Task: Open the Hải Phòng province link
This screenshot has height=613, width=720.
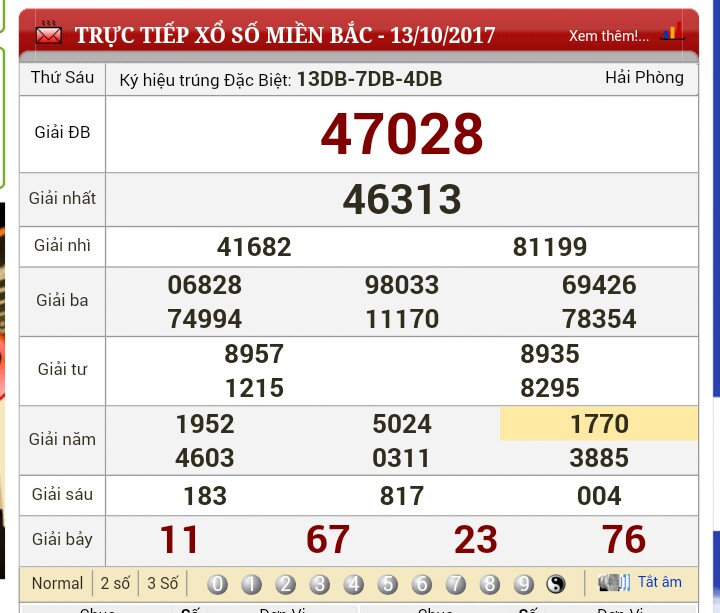Action: point(644,78)
